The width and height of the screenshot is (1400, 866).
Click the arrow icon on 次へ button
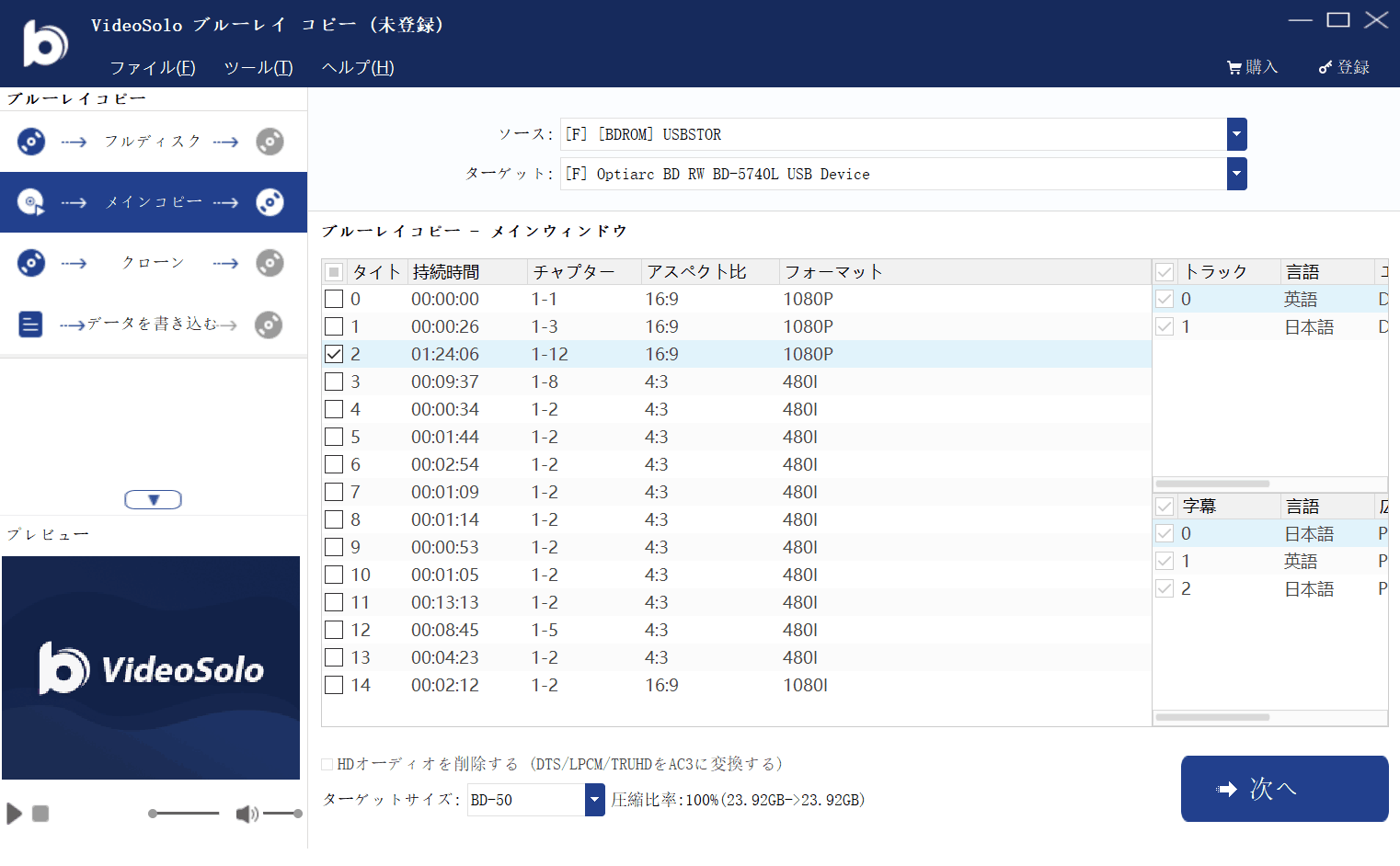(1227, 789)
